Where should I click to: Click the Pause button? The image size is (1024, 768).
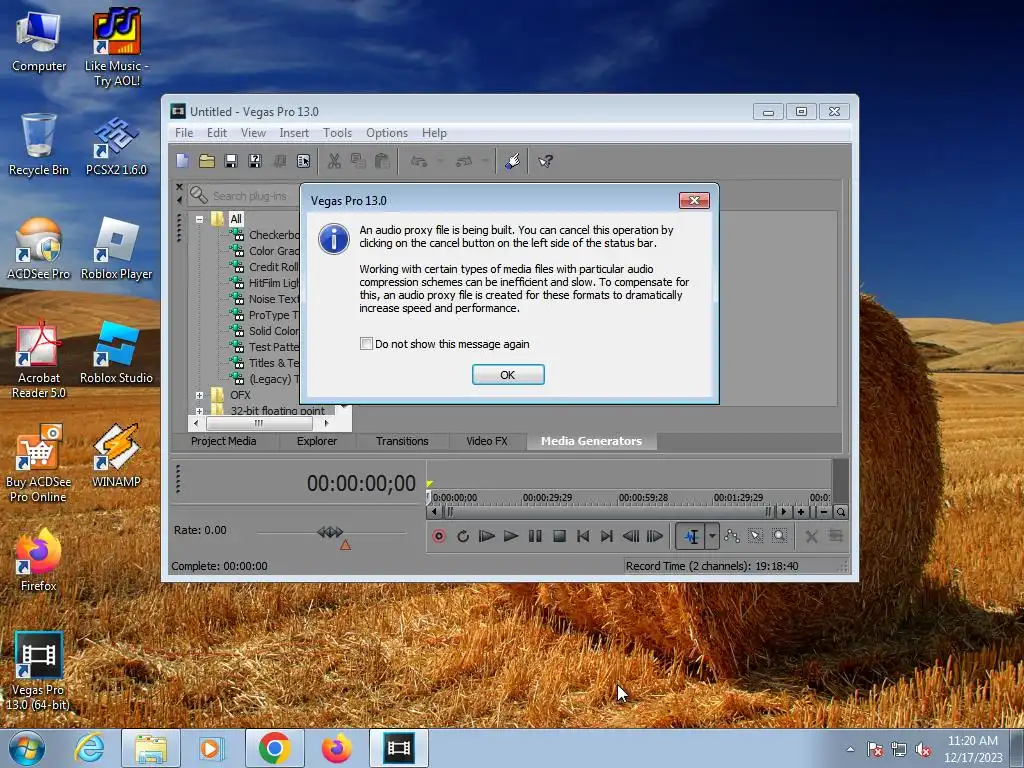pyautogui.click(x=535, y=536)
